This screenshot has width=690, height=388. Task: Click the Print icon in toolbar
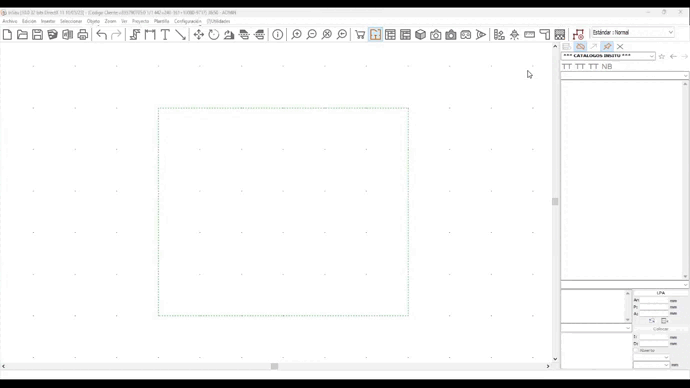pyautogui.click(x=82, y=34)
